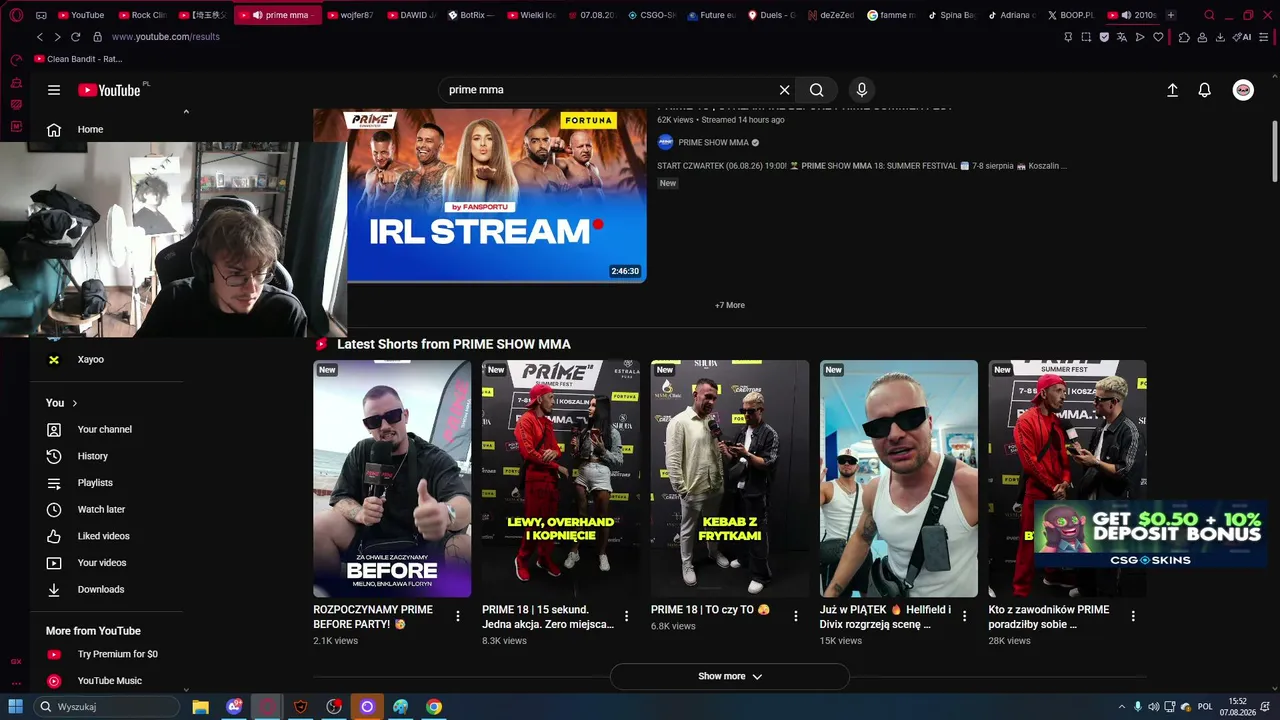Image resolution: width=1280 pixels, height=720 pixels.
Task: Click the CSGO-Skins deposit bonus banner
Action: pyautogui.click(x=1148, y=534)
